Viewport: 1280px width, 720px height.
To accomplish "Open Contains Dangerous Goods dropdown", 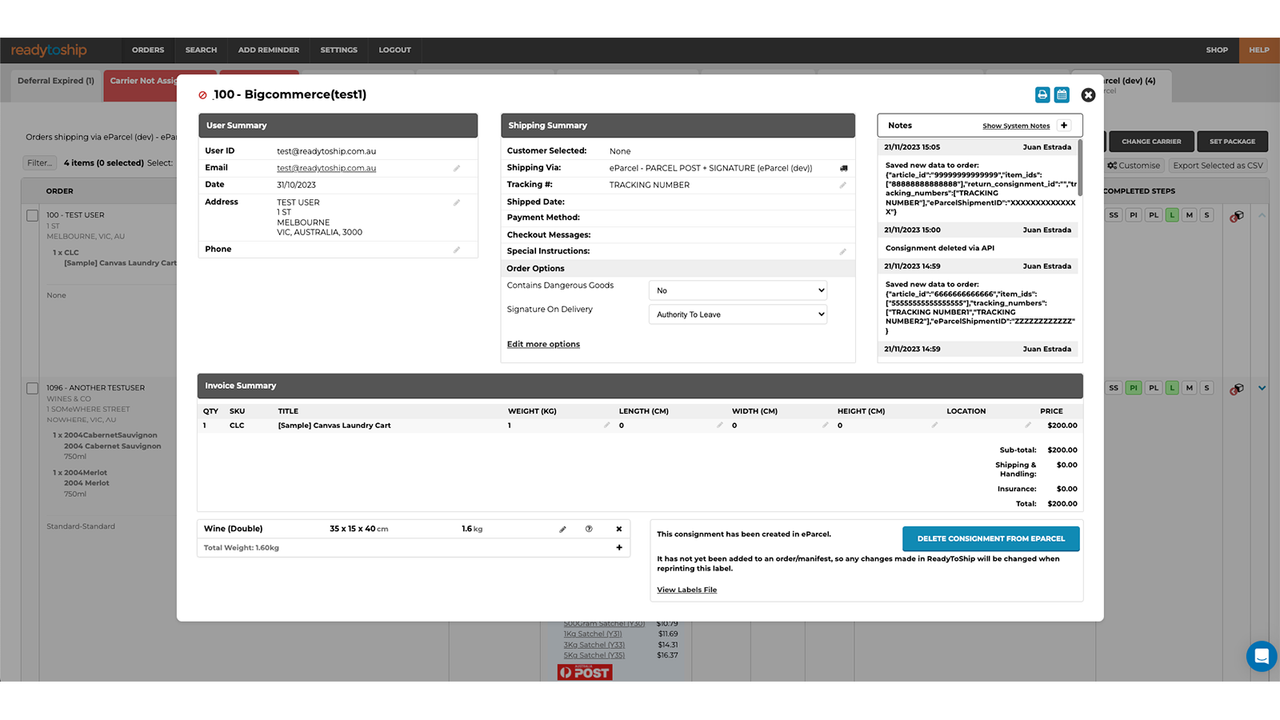I will point(738,290).
